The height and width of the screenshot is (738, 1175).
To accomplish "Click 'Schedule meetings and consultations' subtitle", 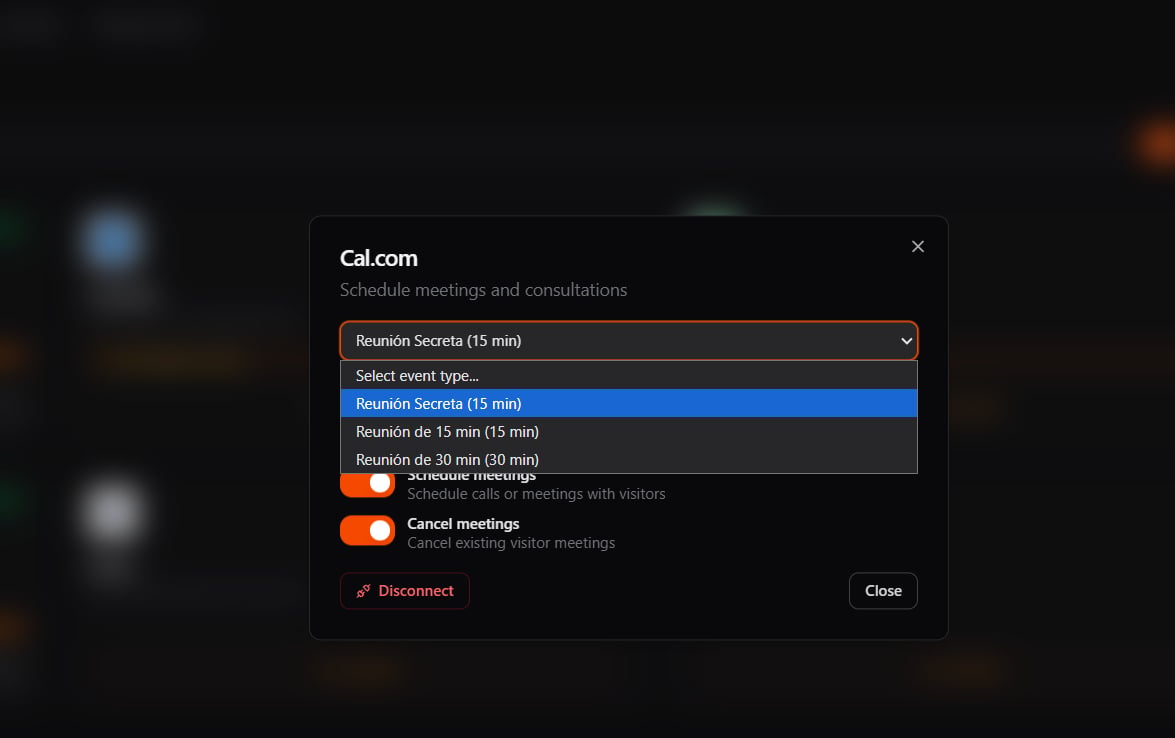I will (x=483, y=290).
